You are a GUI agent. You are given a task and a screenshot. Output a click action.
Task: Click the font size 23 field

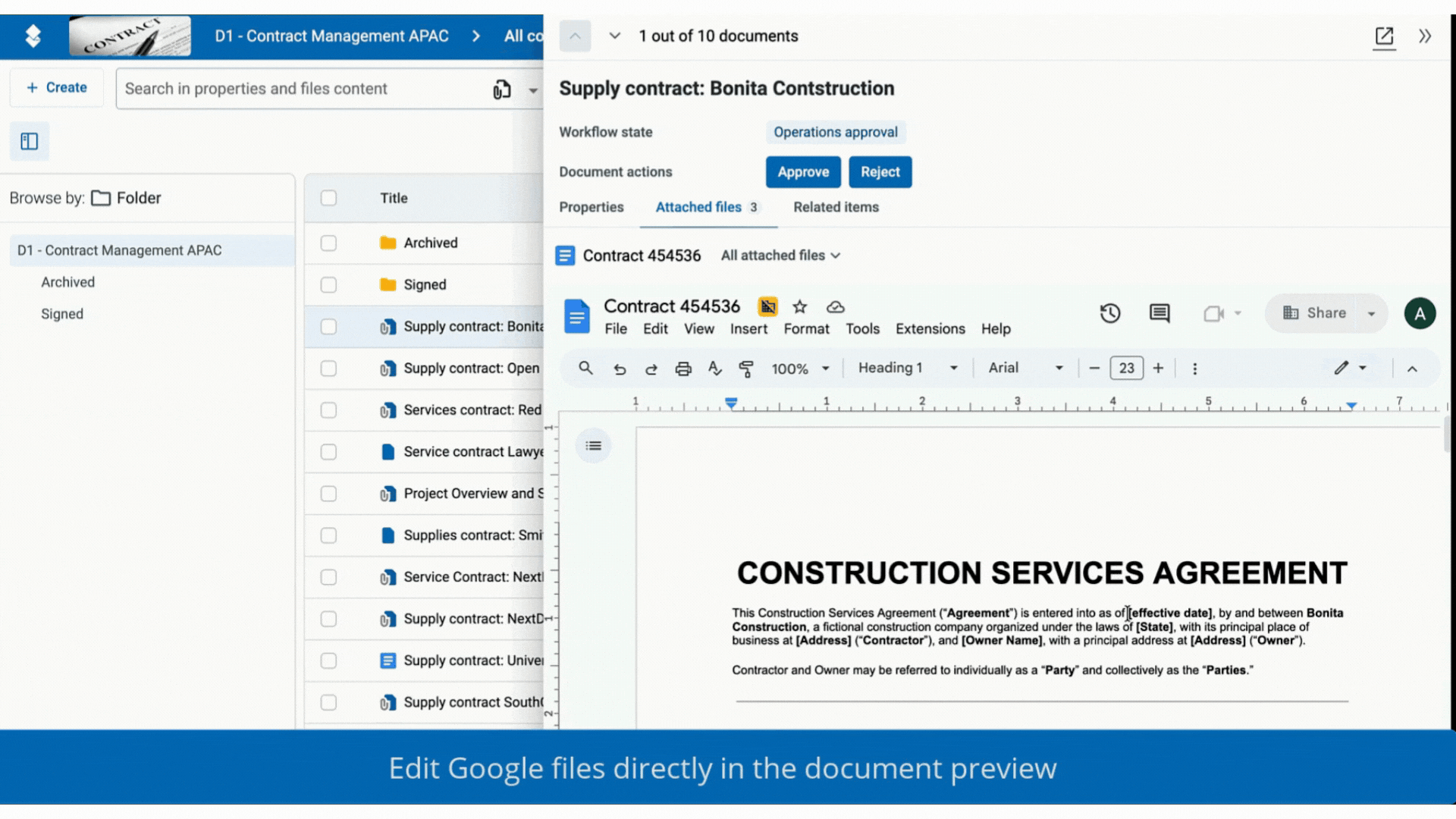coord(1126,369)
